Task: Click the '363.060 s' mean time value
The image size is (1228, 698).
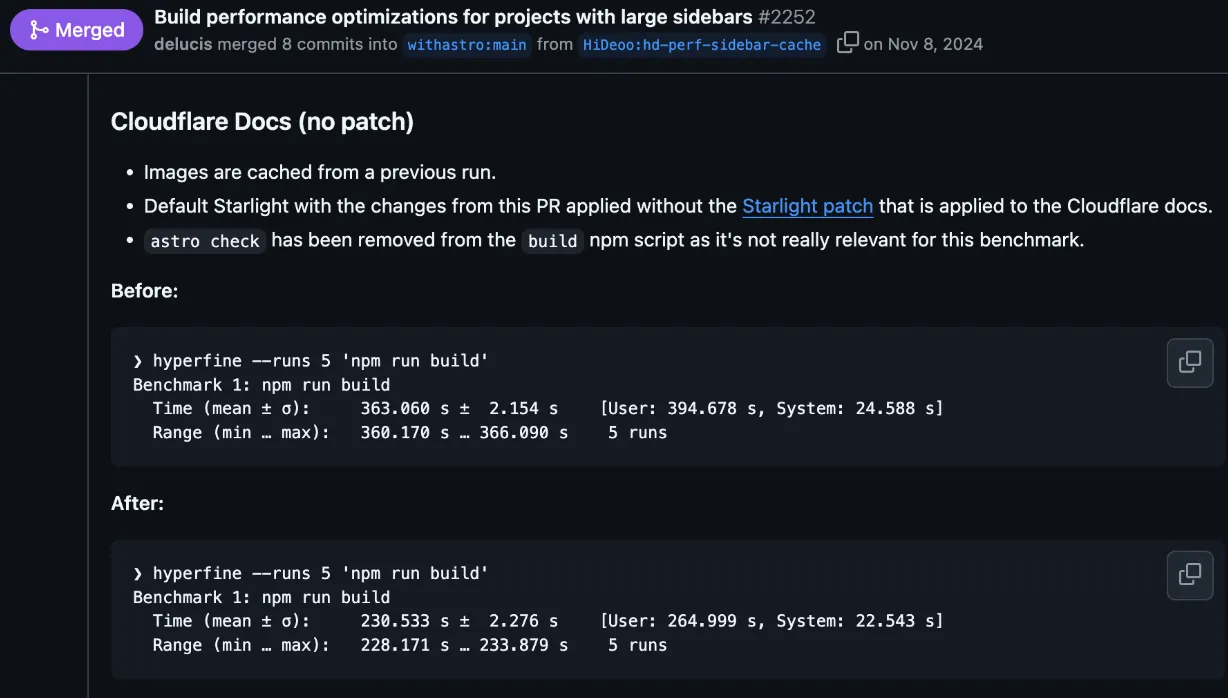Action: pyautogui.click(x=406, y=408)
